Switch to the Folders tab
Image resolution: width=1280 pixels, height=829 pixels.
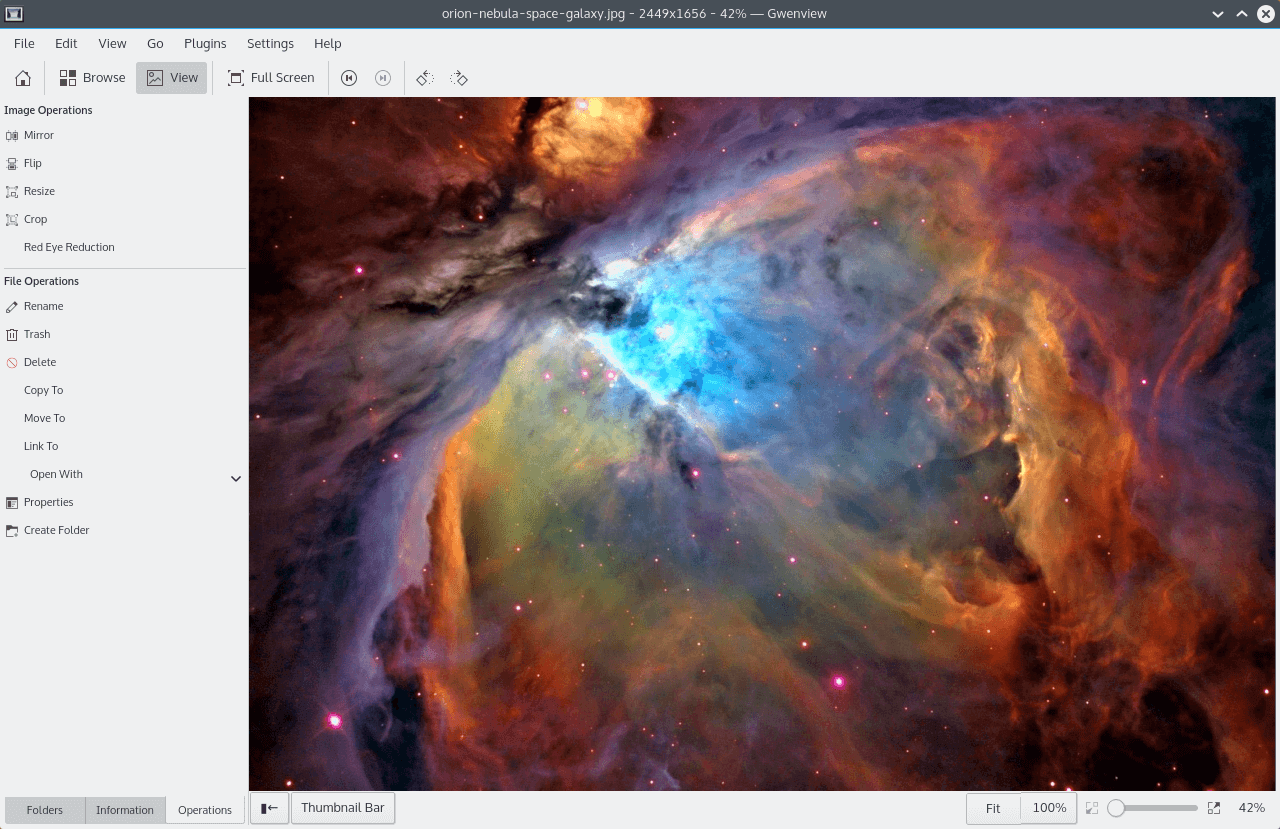(x=44, y=810)
